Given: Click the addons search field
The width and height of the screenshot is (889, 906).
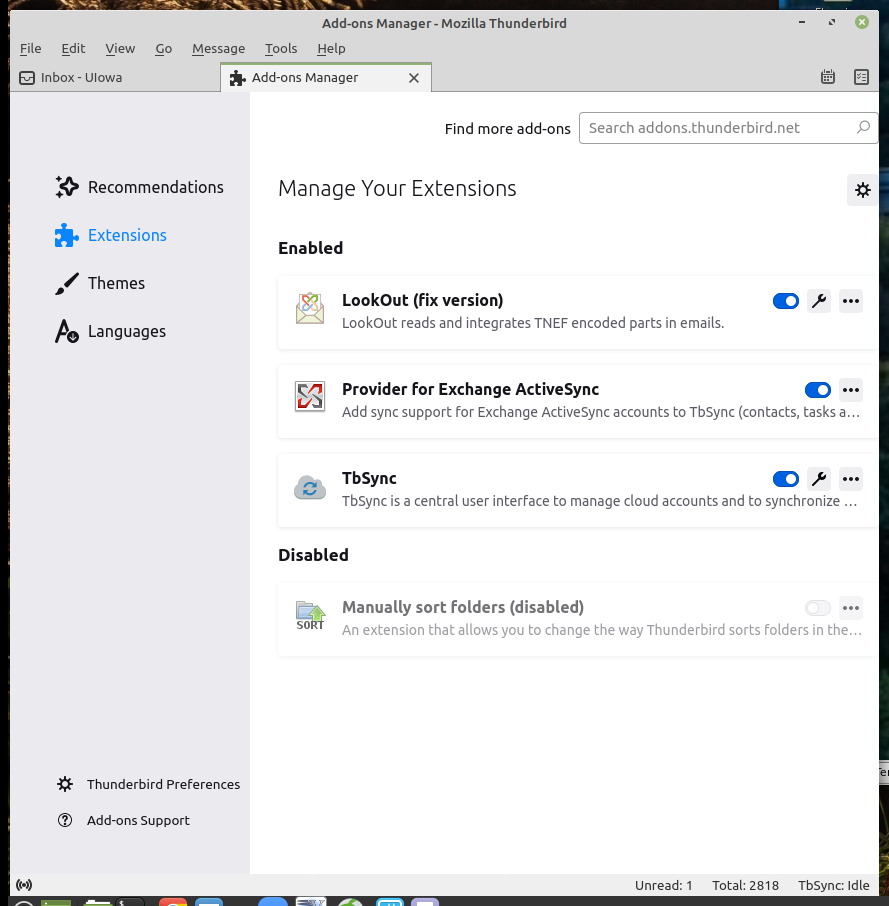Looking at the screenshot, I should tap(718, 128).
